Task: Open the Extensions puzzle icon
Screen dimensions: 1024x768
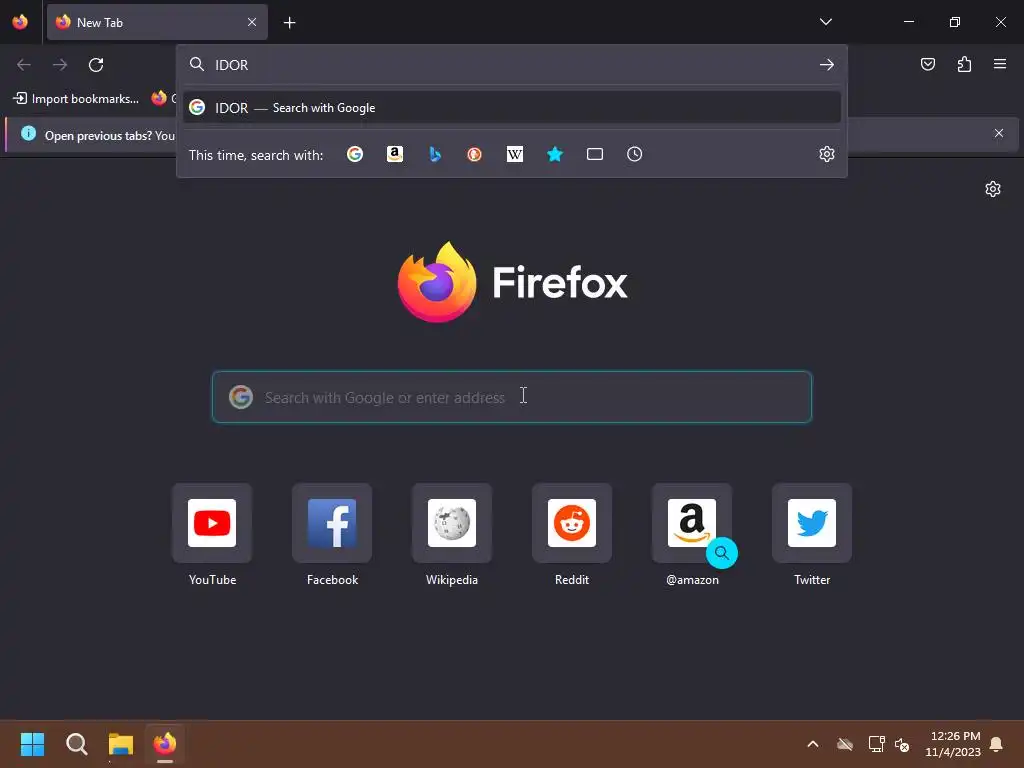Action: [964, 64]
